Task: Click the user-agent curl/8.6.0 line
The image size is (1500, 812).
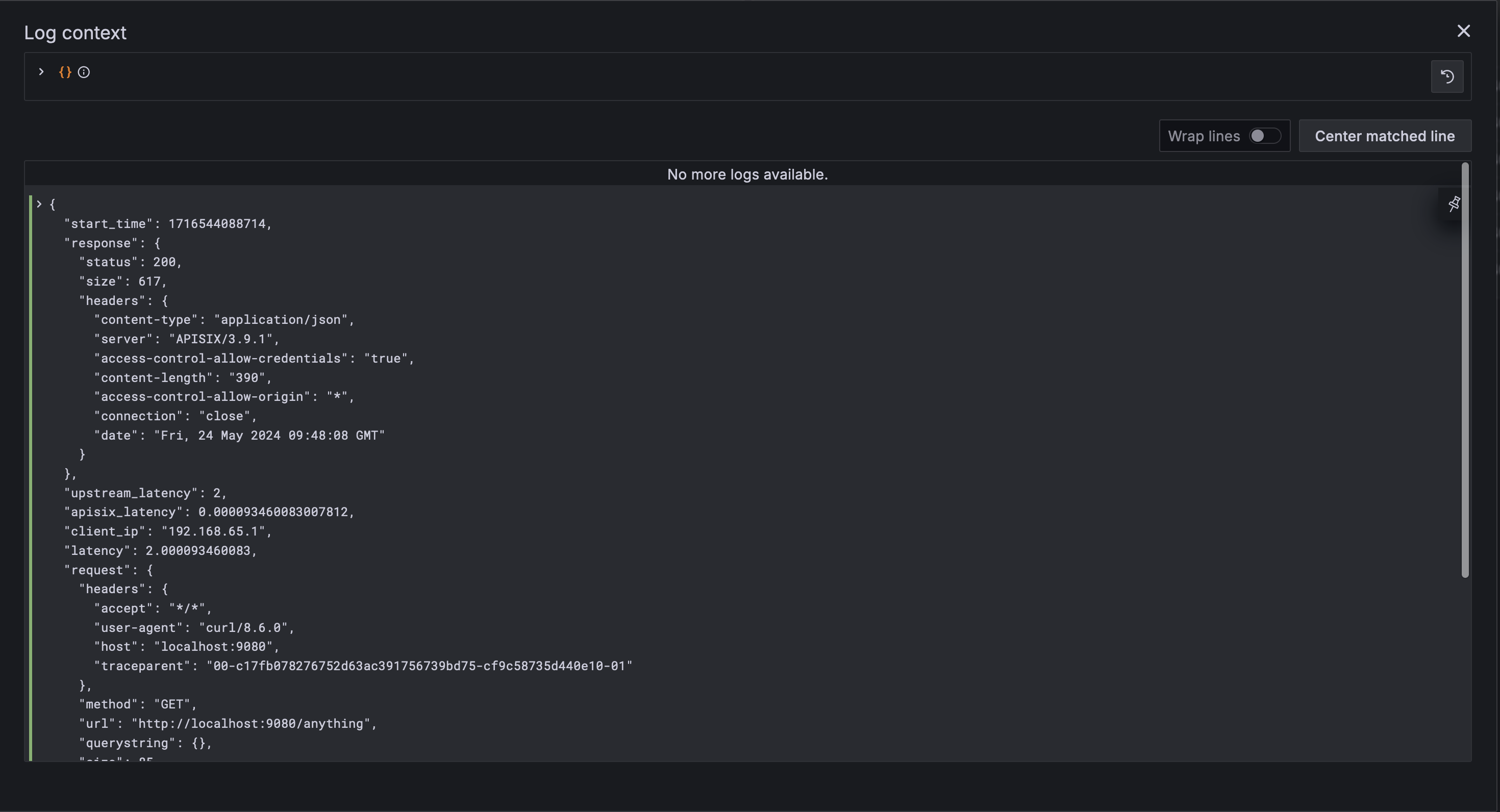Action: pos(194,627)
